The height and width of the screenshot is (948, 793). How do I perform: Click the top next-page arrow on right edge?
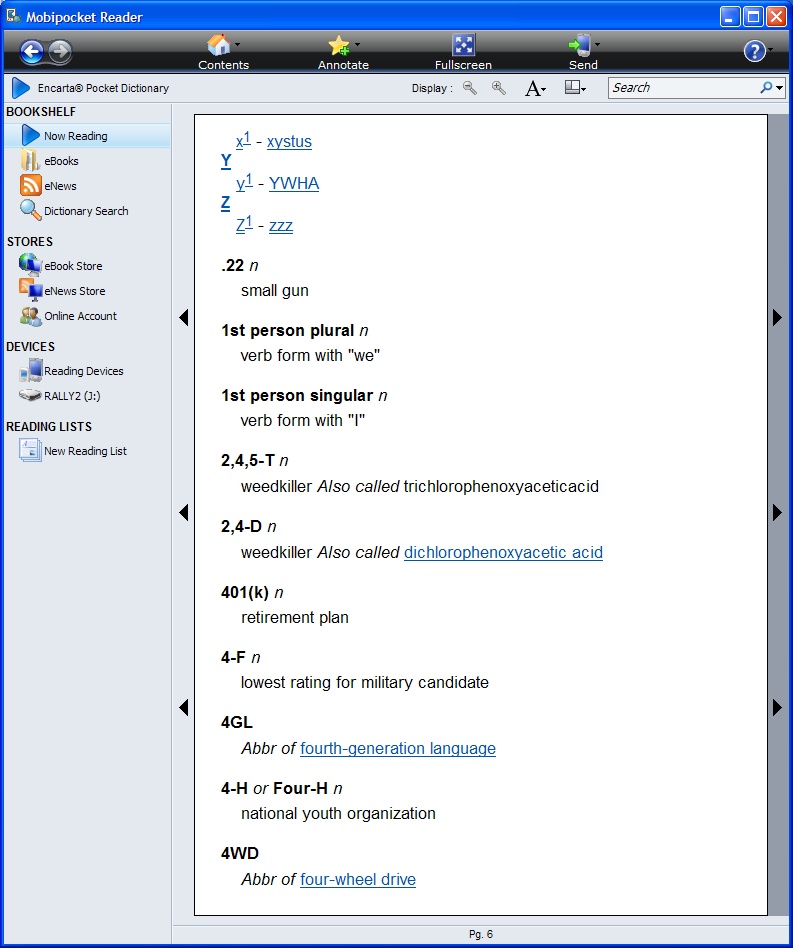[777, 317]
